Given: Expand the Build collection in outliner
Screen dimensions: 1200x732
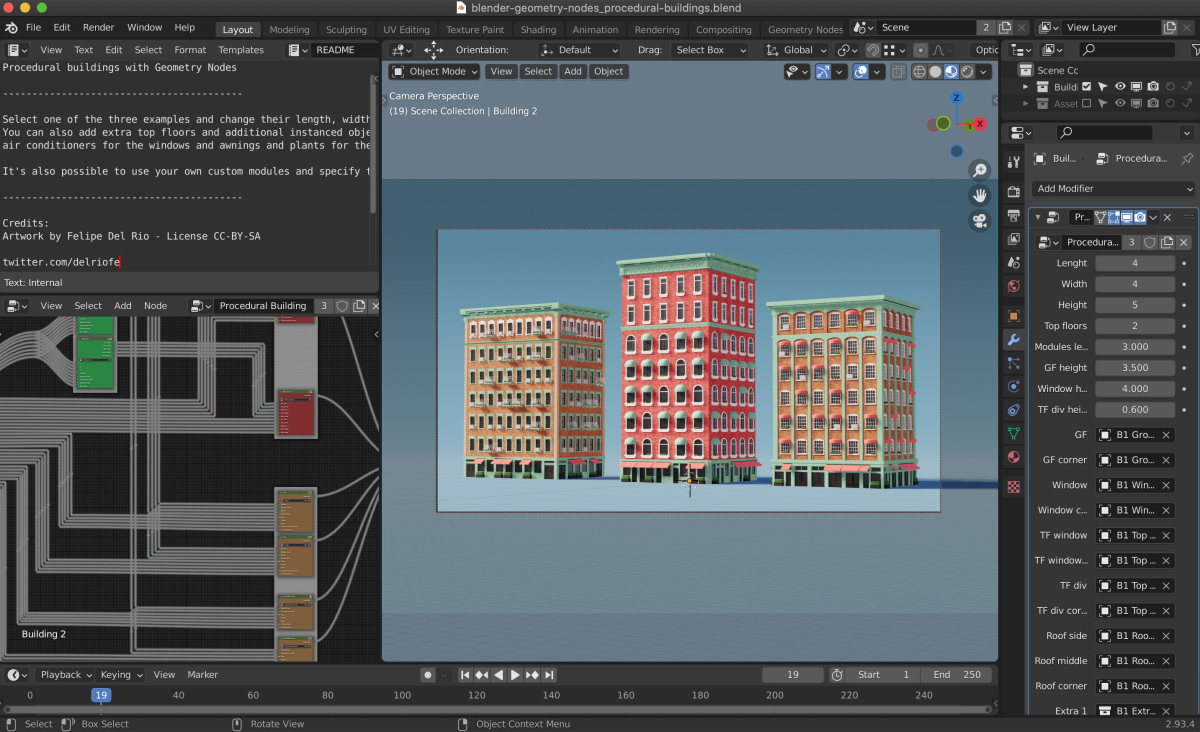Looking at the screenshot, I should pyautogui.click(x=1025, y=87).
